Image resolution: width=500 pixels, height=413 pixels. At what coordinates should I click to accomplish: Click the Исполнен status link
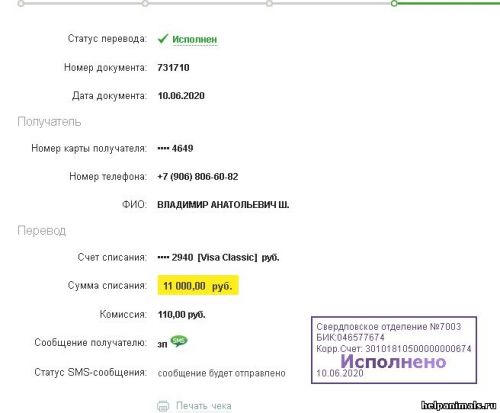195,39
